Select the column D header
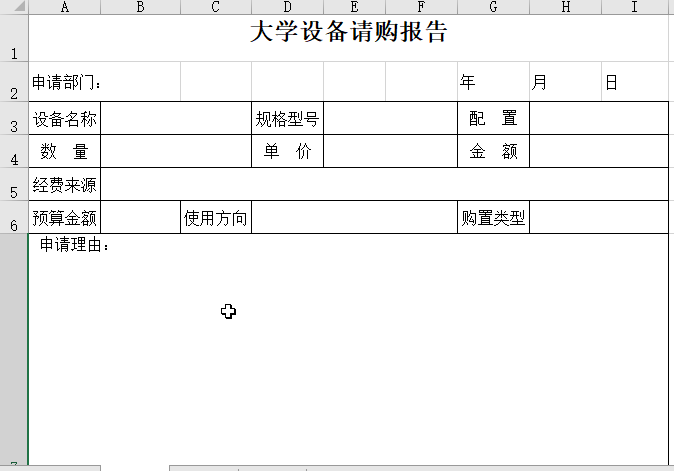Viewport: 674px width, 471px height. [287, 7]
